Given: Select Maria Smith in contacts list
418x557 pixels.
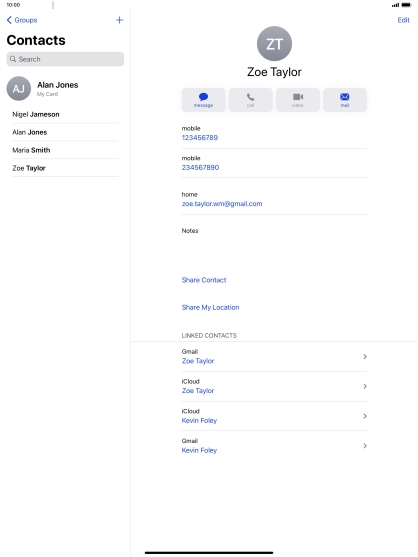Looking at the screenshot, I should (65, 150).
